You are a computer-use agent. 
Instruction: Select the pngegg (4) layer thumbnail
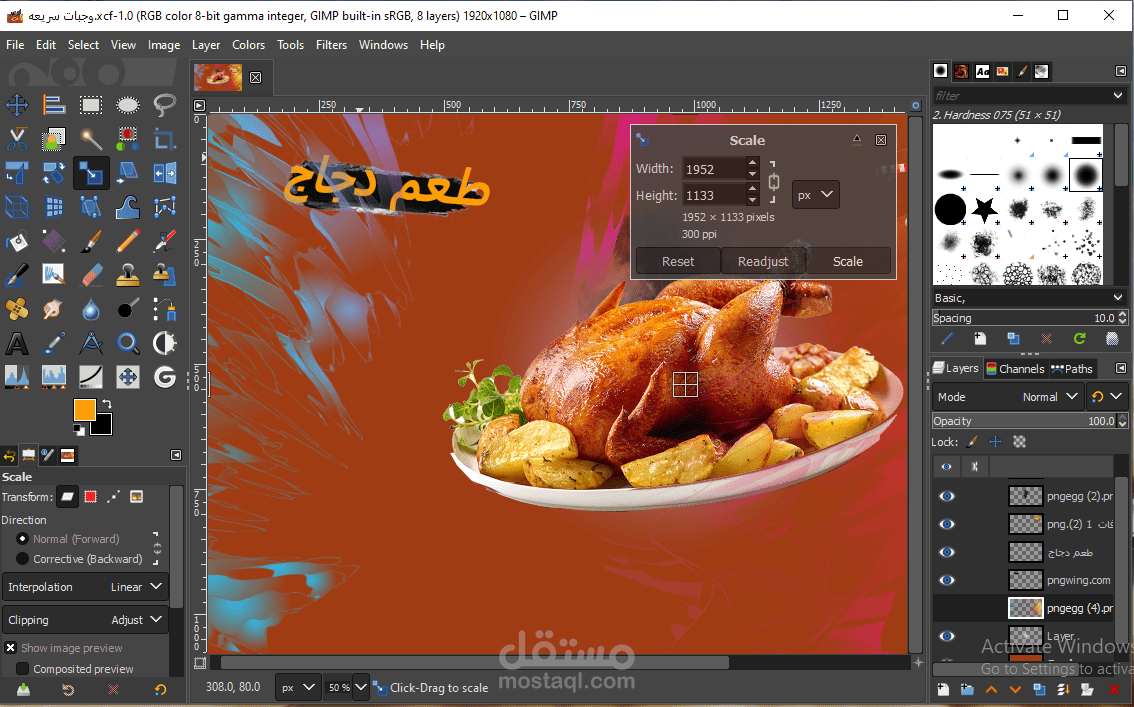(1026, 608)
